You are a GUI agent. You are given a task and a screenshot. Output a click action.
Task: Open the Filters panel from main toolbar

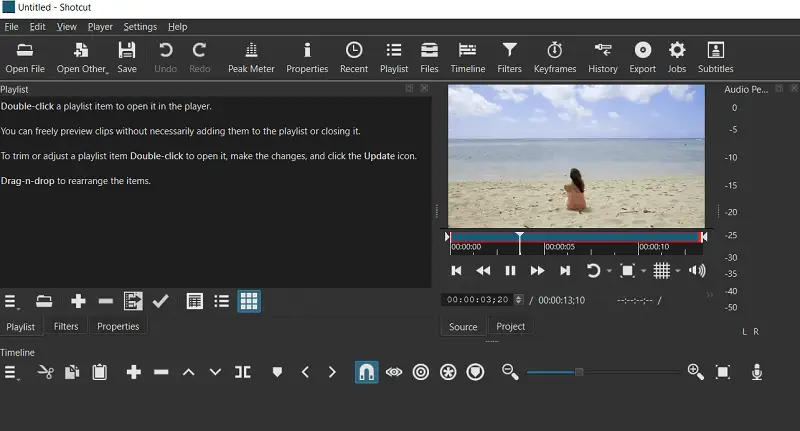click(x=509, y=58)
